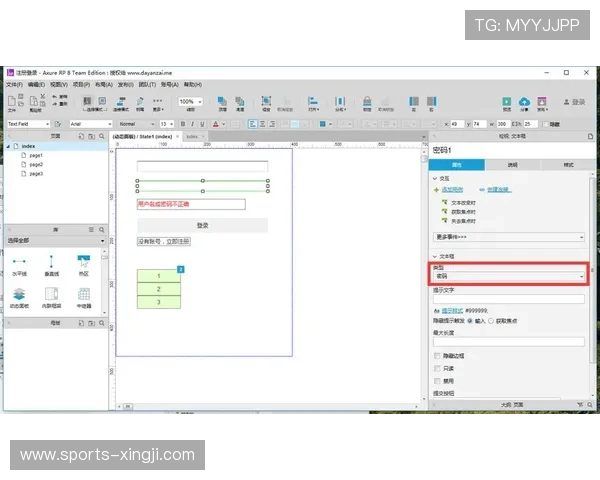Viewport: 600px width, 480px height.
Task: Click the Share cloud icon
Action: [524, 101]
